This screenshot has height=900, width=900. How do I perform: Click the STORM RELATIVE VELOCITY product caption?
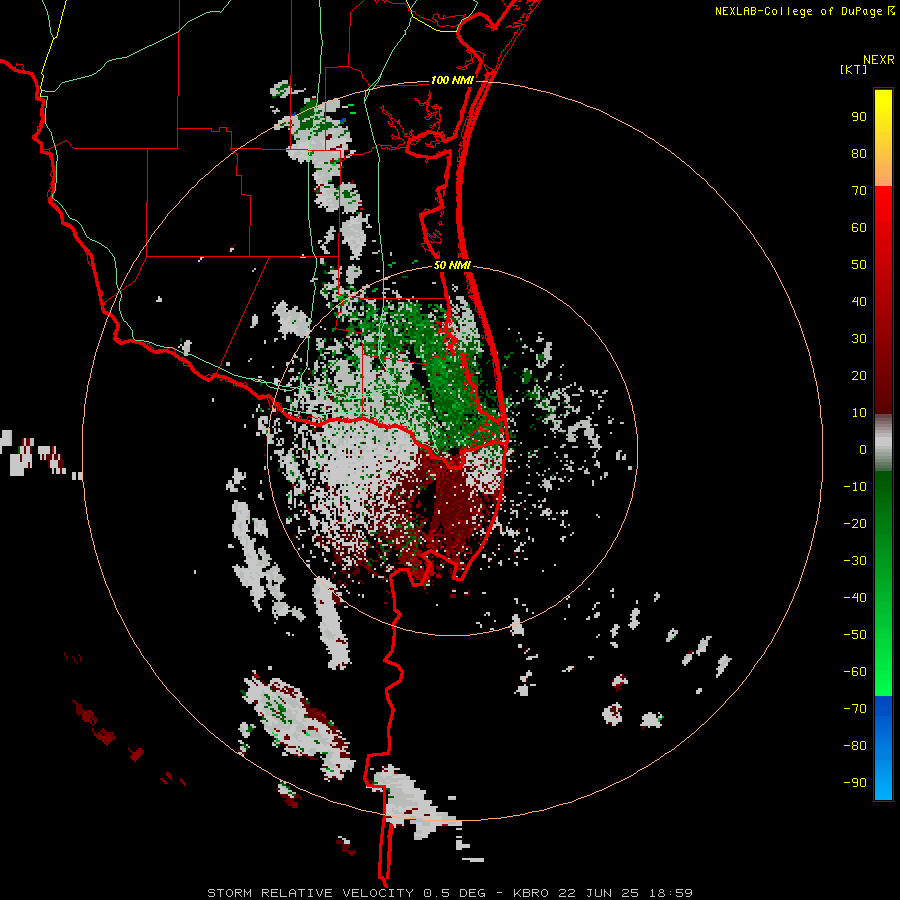point(310,893)
